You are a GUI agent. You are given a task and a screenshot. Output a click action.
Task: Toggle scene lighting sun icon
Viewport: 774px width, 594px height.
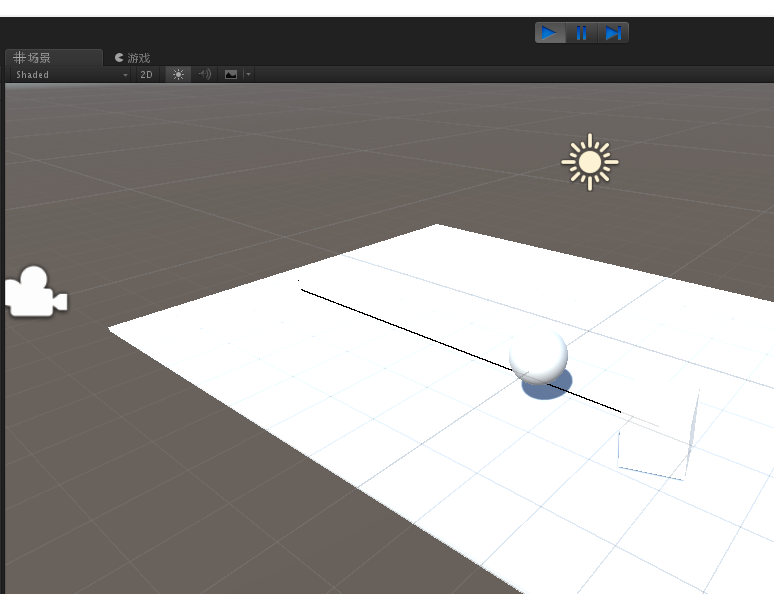pos(178,75)
